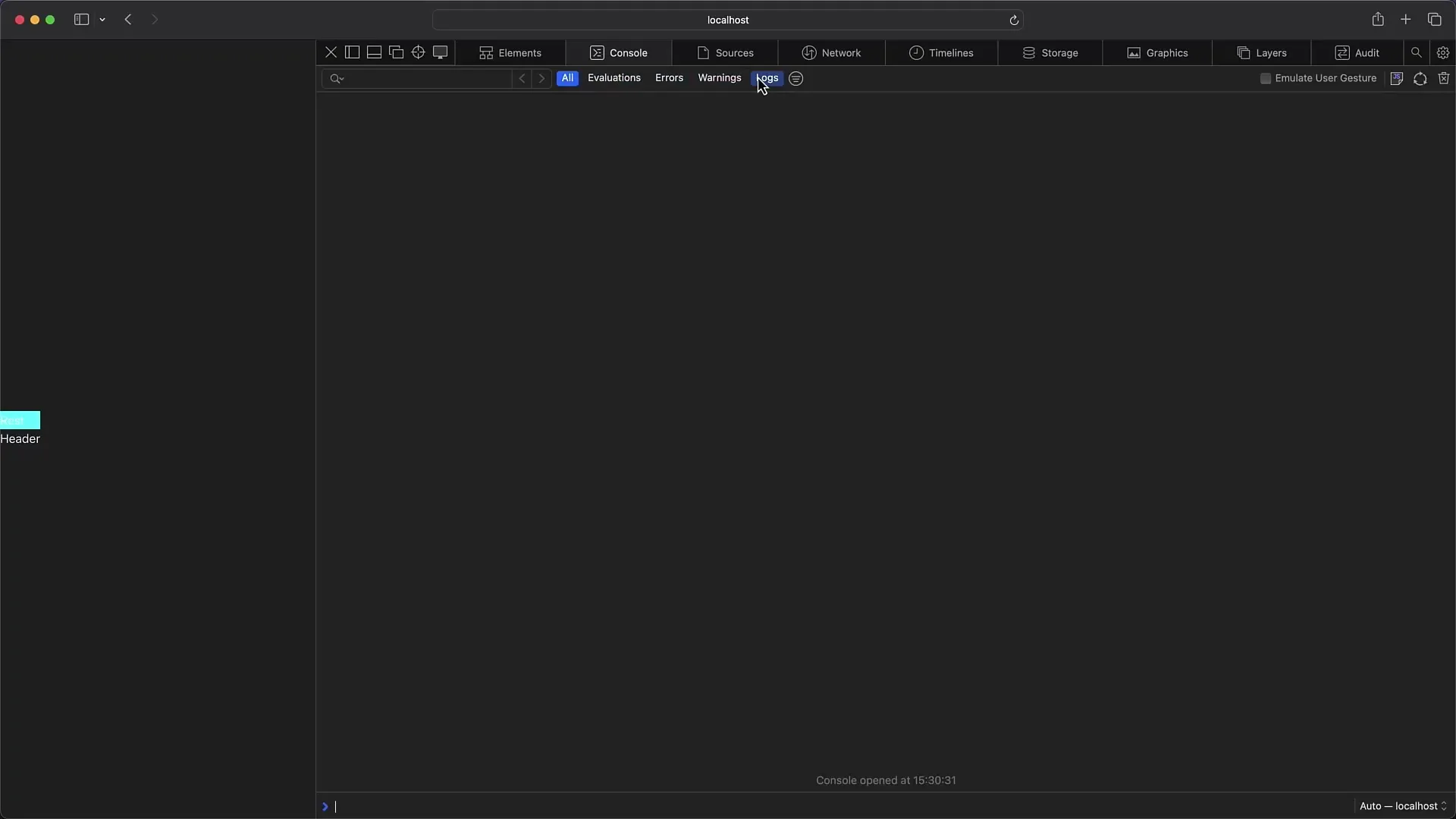
Task: Go back to previous page
Action: pos(128,20)
